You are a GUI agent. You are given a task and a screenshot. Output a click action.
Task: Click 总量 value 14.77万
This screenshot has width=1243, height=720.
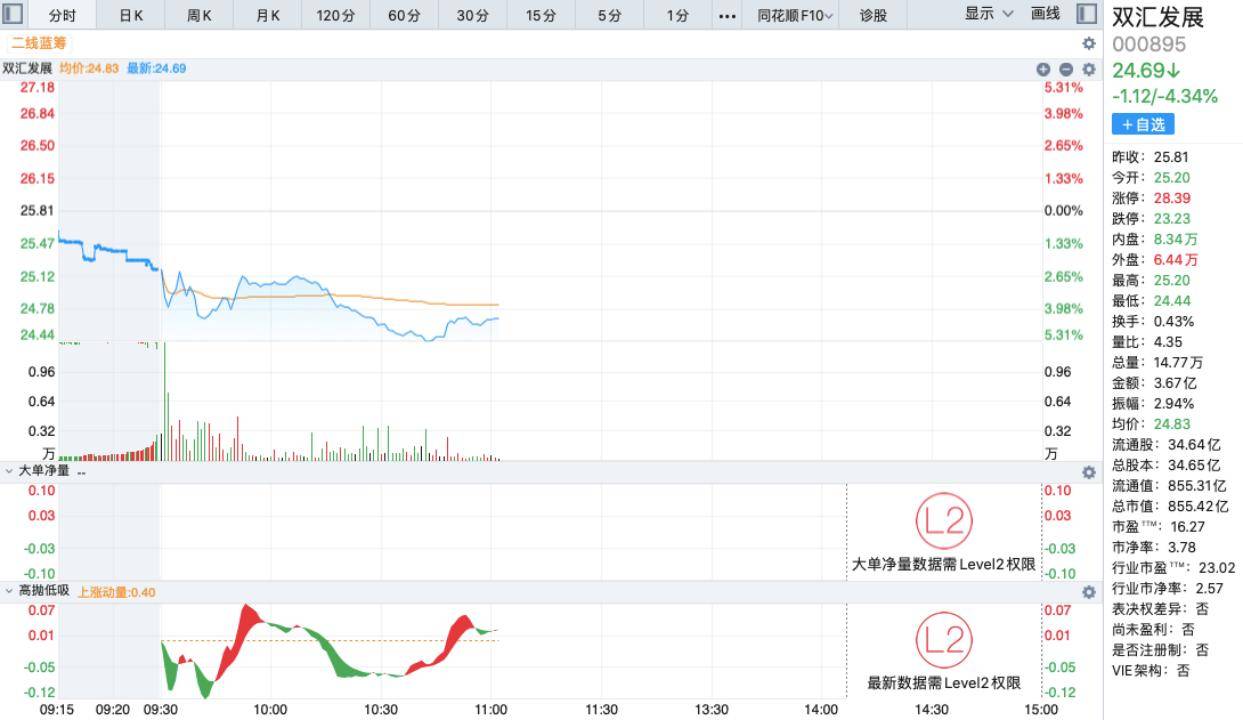point(1179,362)
